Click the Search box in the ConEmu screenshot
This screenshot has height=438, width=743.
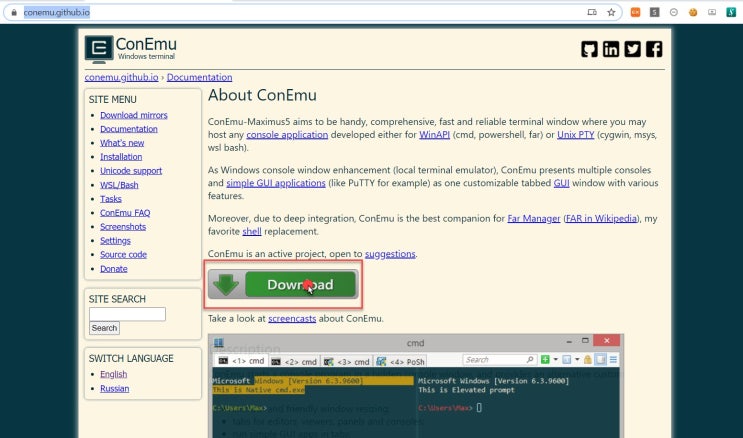(x=499, y=360)
